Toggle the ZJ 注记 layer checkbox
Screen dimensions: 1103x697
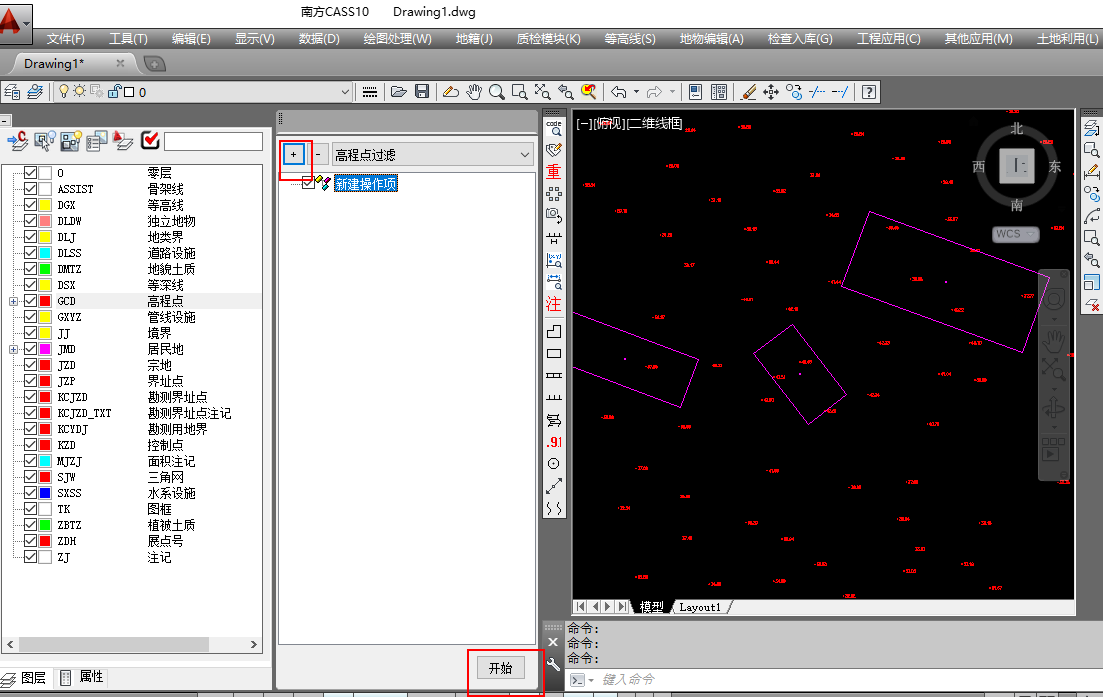[30, 557]
